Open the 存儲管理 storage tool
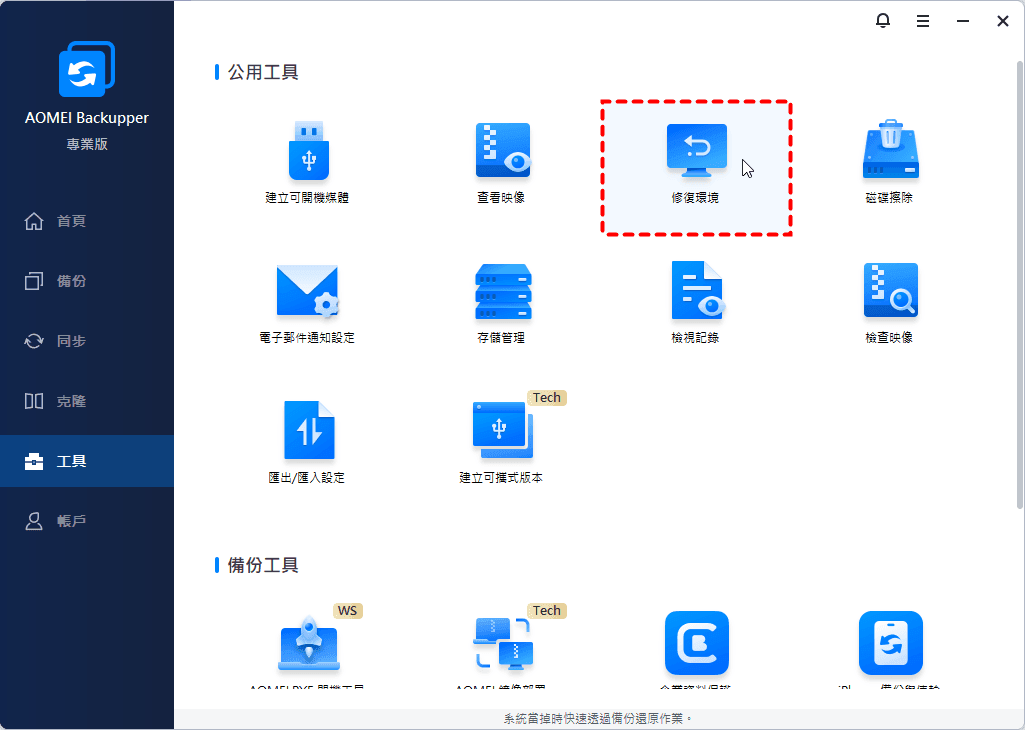The image size is (1025, 730). click(501, 292)
